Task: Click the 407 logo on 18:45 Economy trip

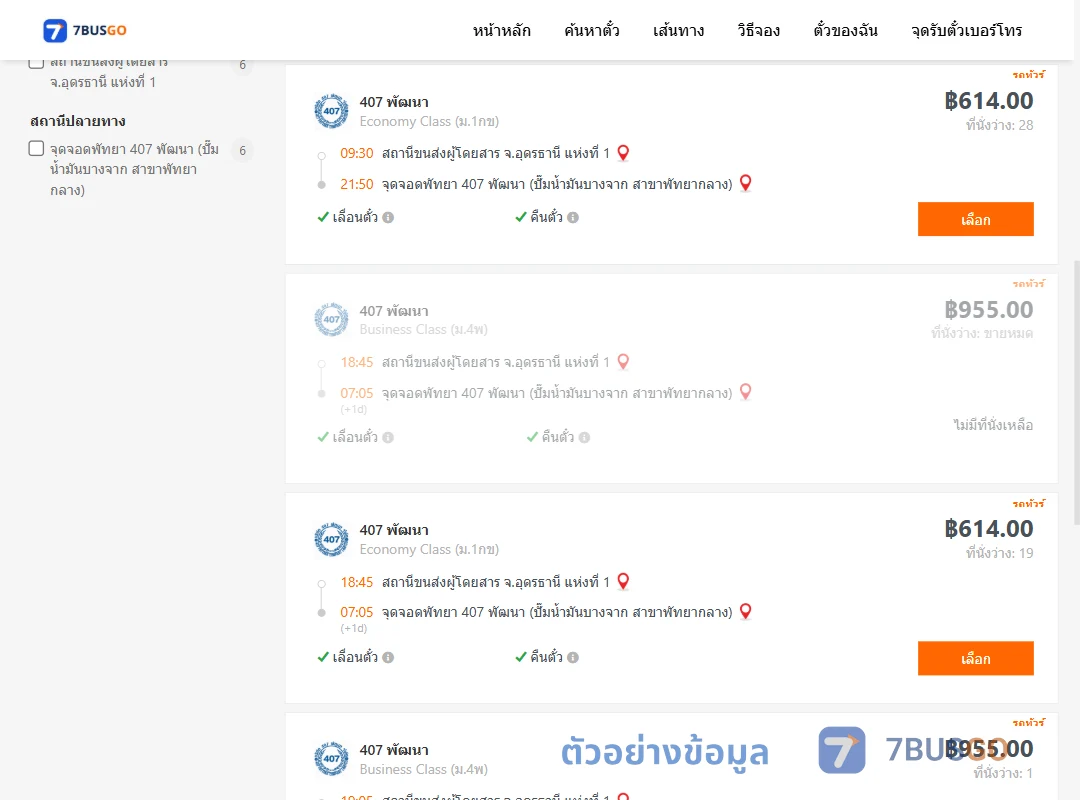Action: click(331, 539)
